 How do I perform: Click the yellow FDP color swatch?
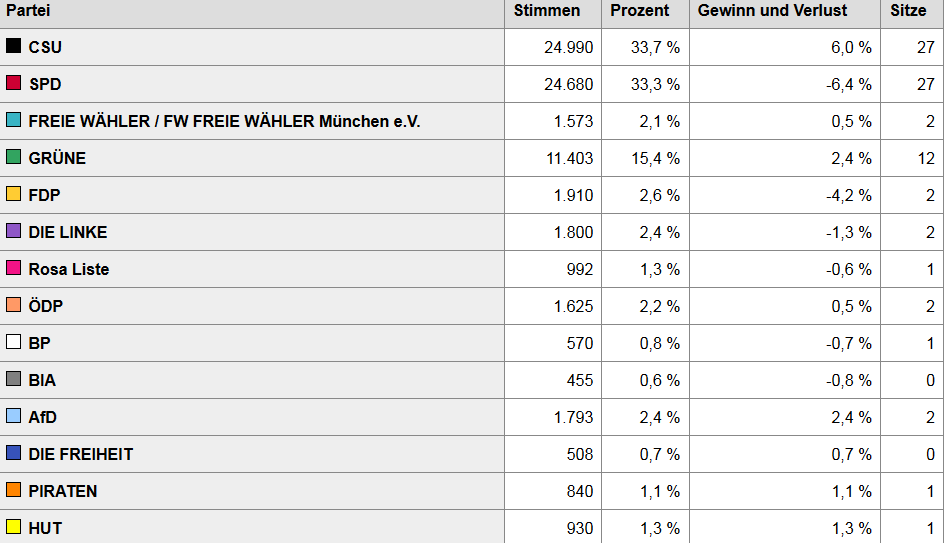coord(14,194)
